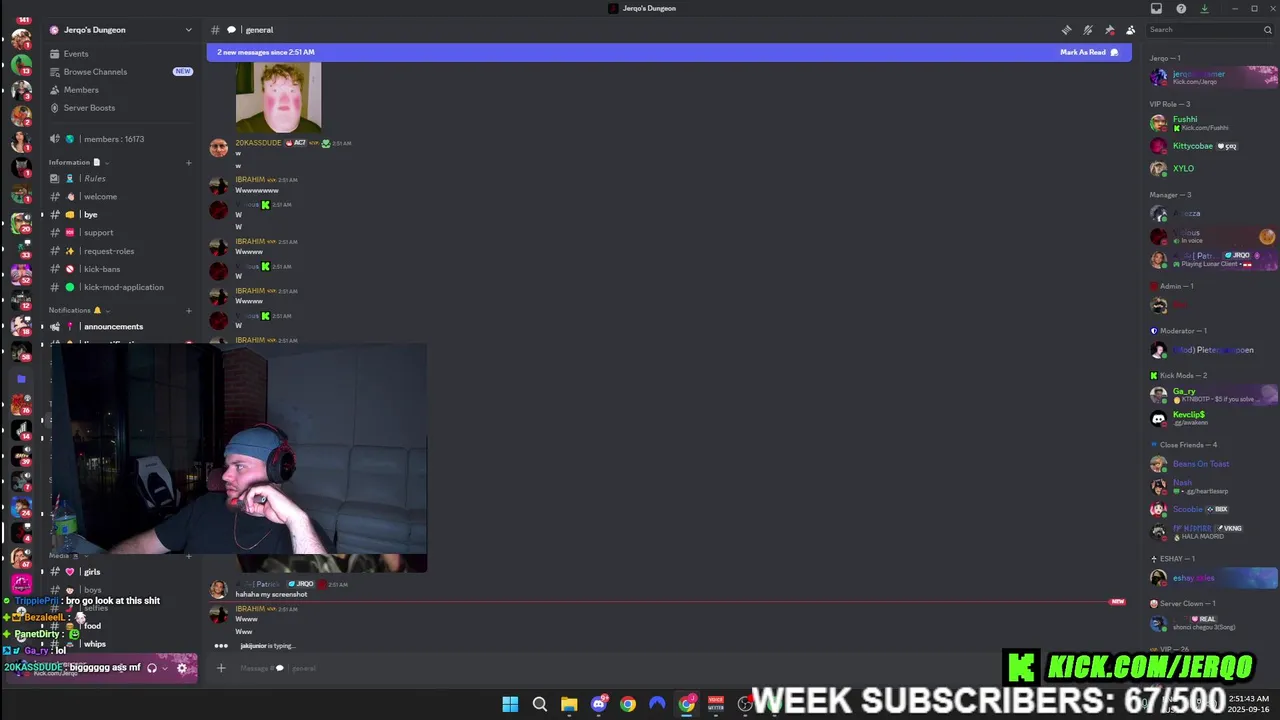This screenshot has width=1280, height=720.
Task: Open Server Boosts
Action: click(121, 108)
